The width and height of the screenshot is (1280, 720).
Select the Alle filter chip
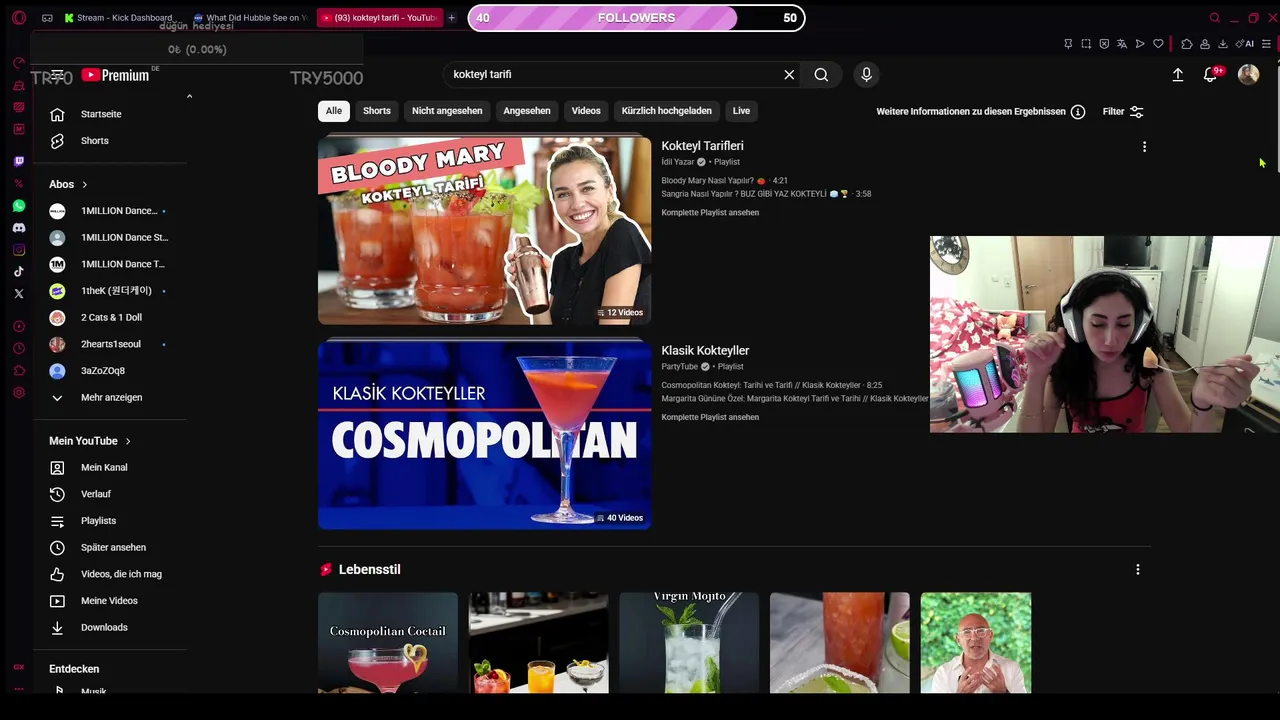[334, 111]
